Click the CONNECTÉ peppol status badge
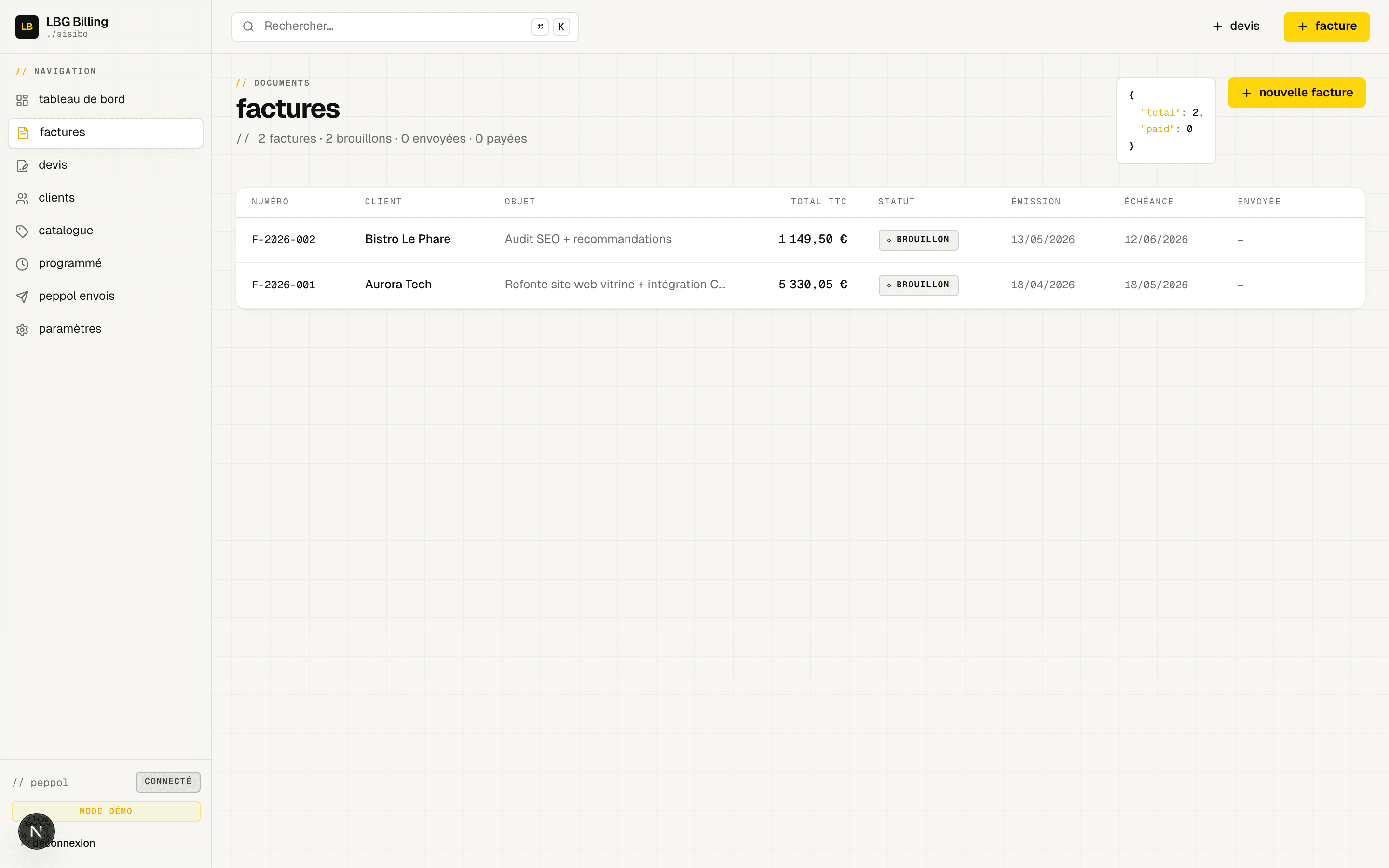Viewport: 1389px width, 868px height. point(168,782)
